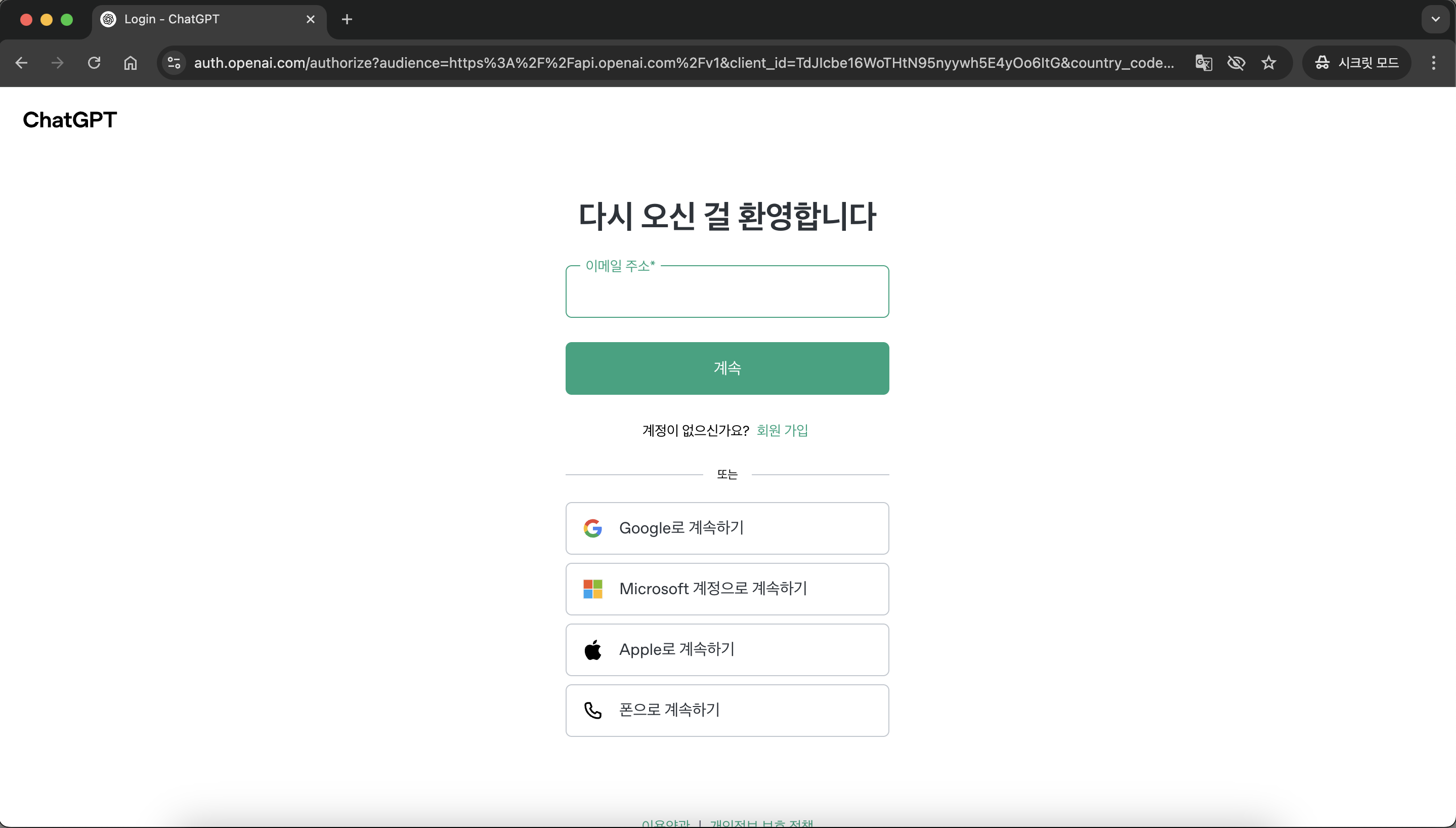This screenshot has height=828, width=1456.
Task: Go to browser home page
Action: click(x=131, y=63)
